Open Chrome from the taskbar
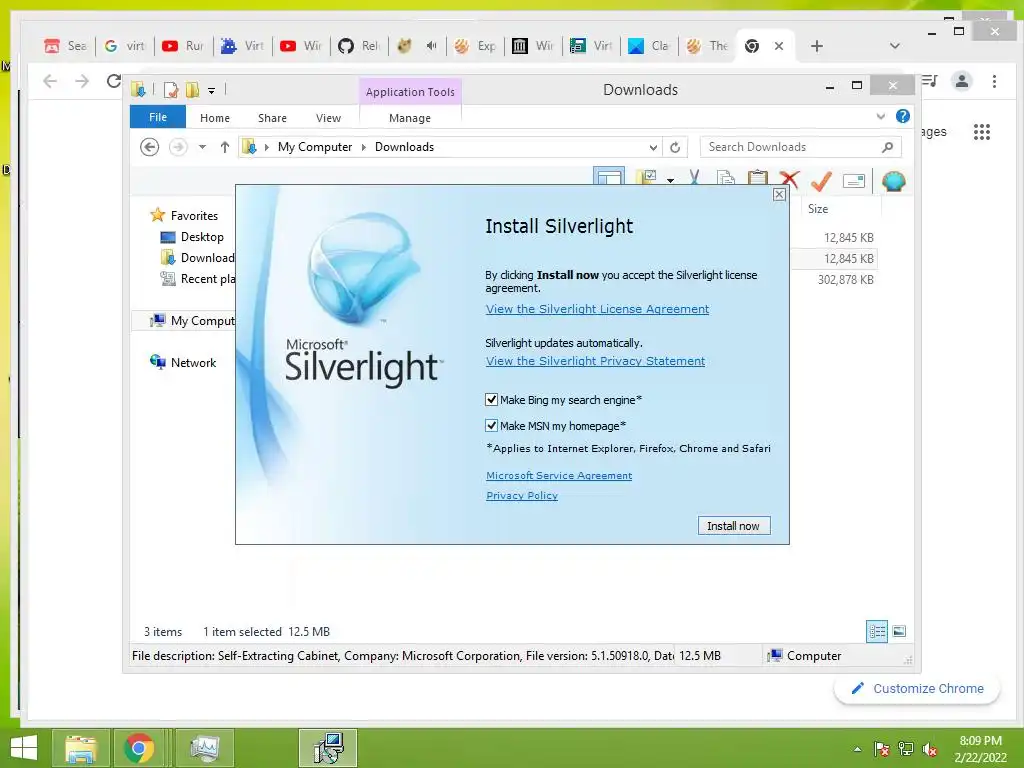The width and height of the screenshot is (1024, 768). click(x=138, y=748)
